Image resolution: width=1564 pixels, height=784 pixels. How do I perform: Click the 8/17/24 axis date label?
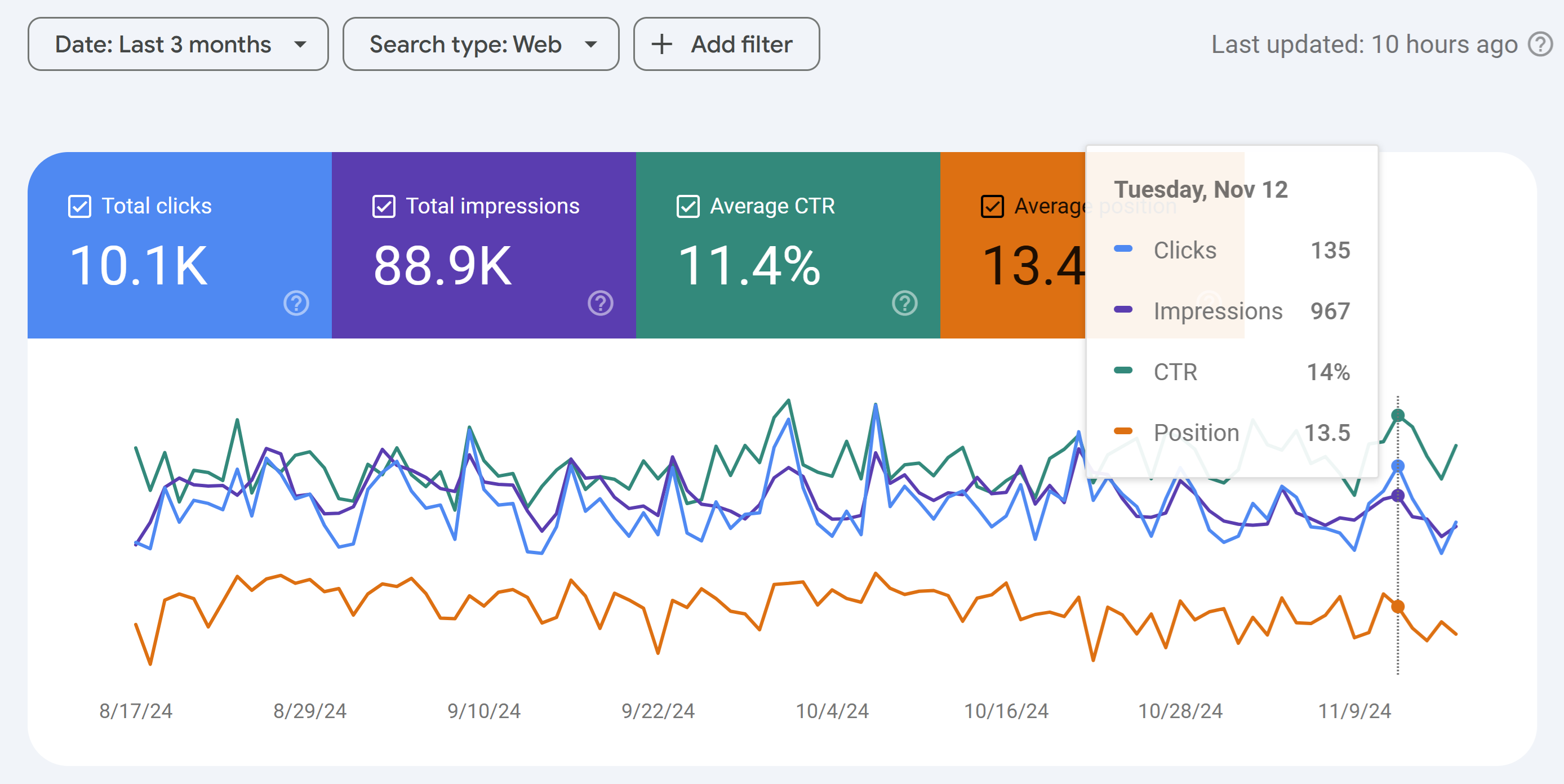coord(136,711)
